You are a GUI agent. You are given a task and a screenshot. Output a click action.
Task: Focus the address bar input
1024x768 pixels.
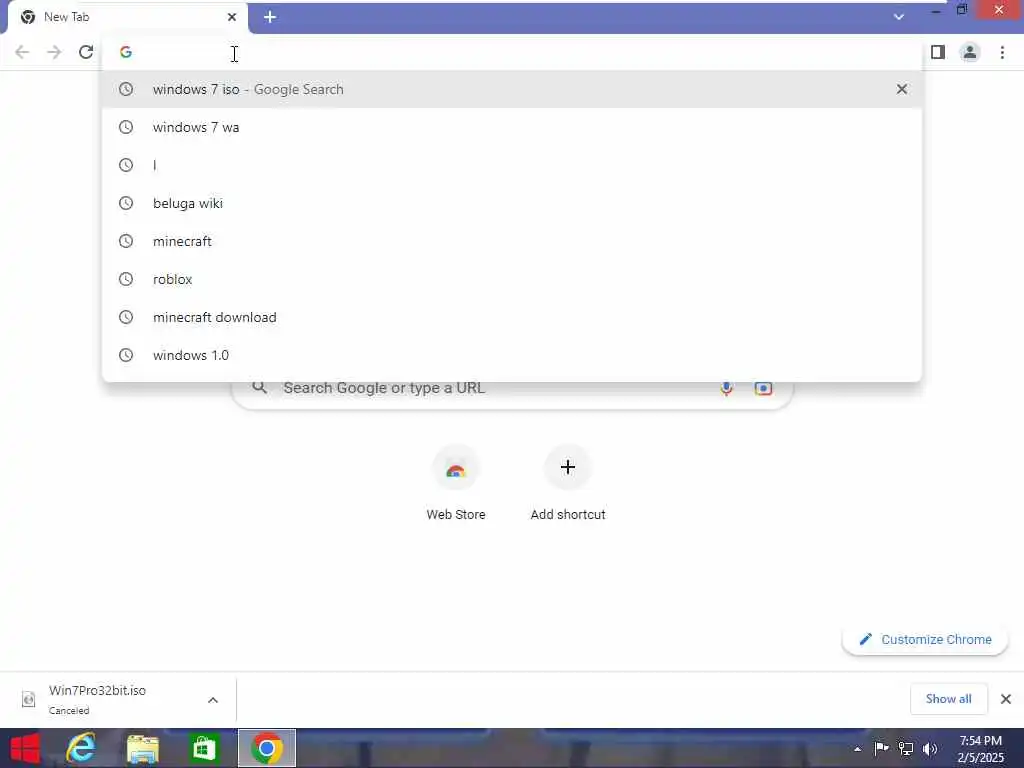pos(512,52)
